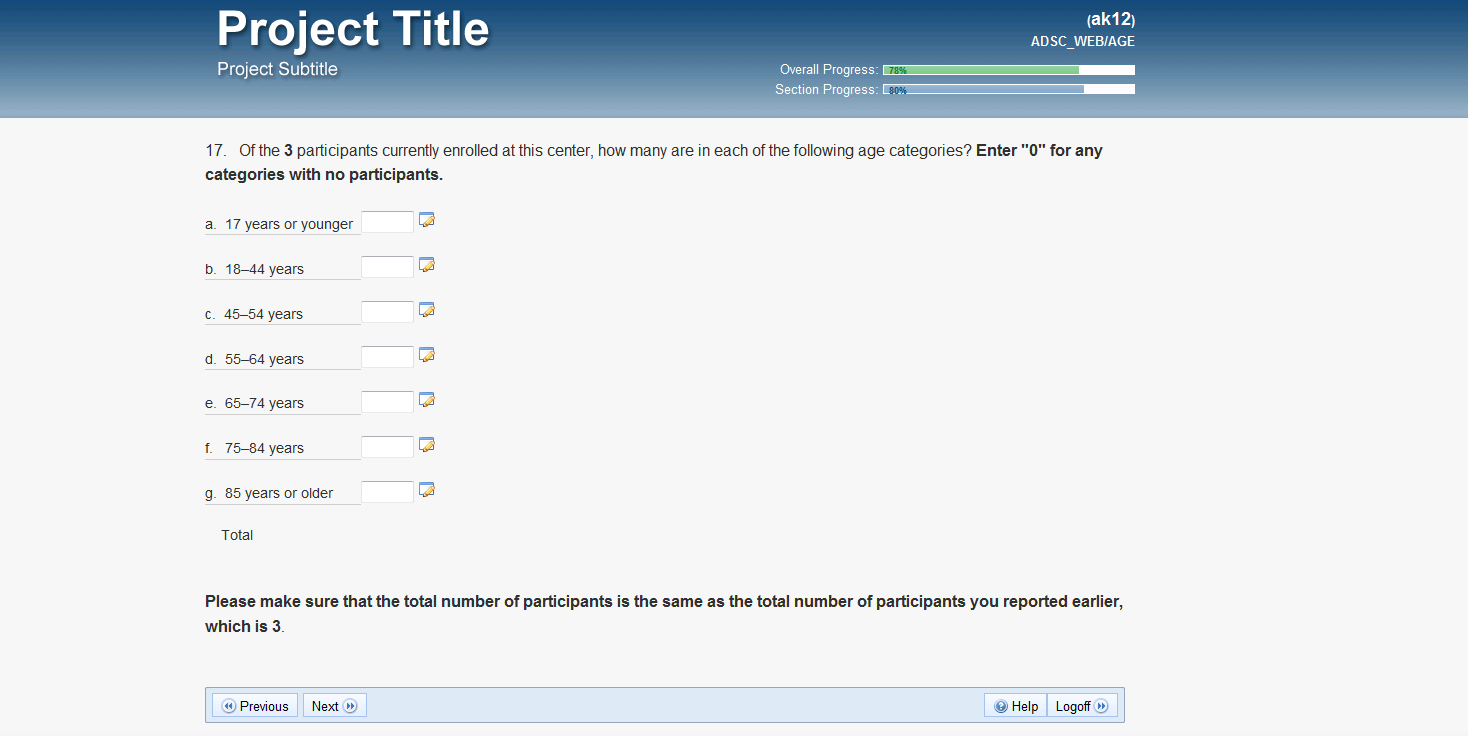
Task: Select the 45–54 years text box
Action: pos(387,312)
